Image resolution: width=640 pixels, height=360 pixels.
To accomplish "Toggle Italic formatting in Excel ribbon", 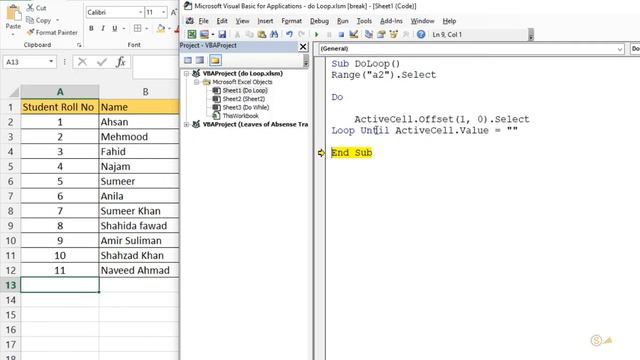I will [103, 28].
